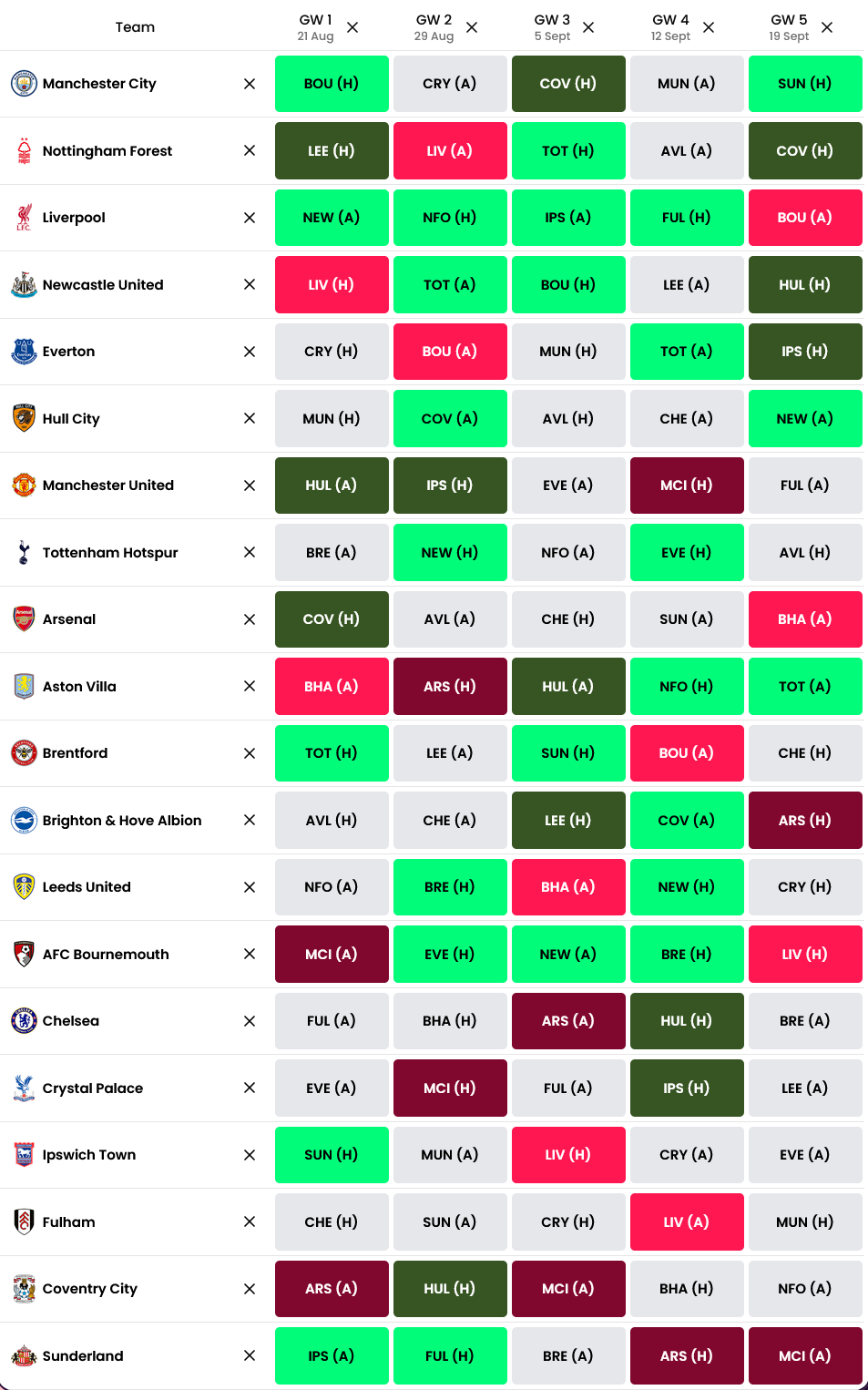868x1390 pixels.
Task: Select Brighton & Hove Albion team name
Action: pyautogui.click(x=122, y=821)
